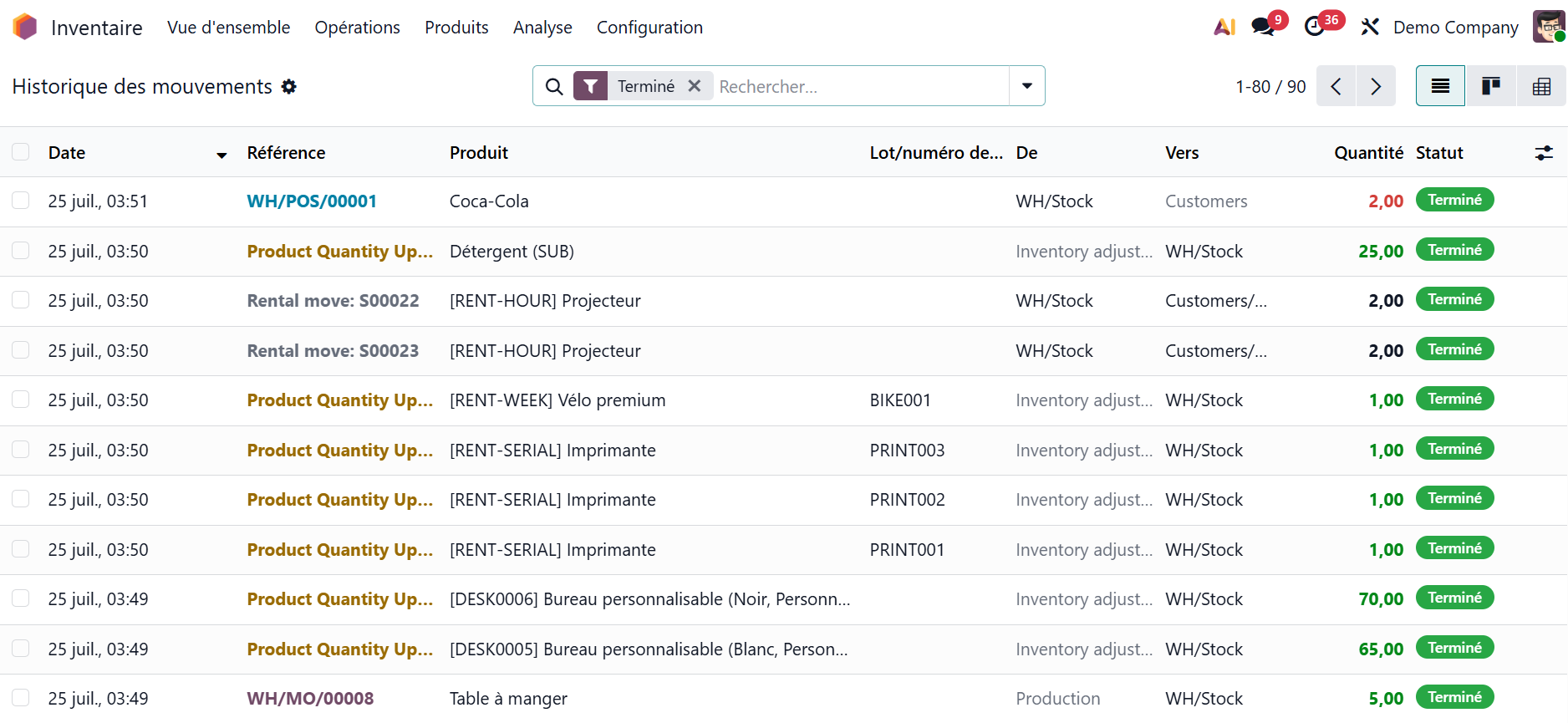Switch to kanban view
The image size is (1568, 723).
coord(1490,86)
